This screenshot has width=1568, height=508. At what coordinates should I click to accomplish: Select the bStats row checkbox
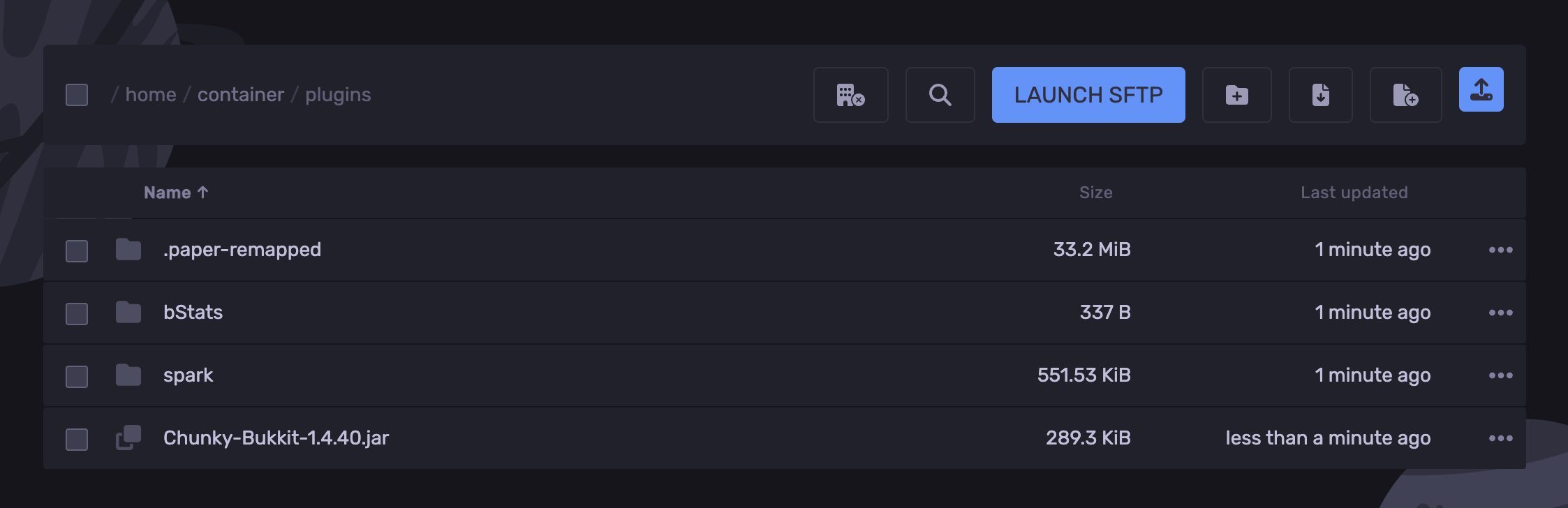[77, 313]
